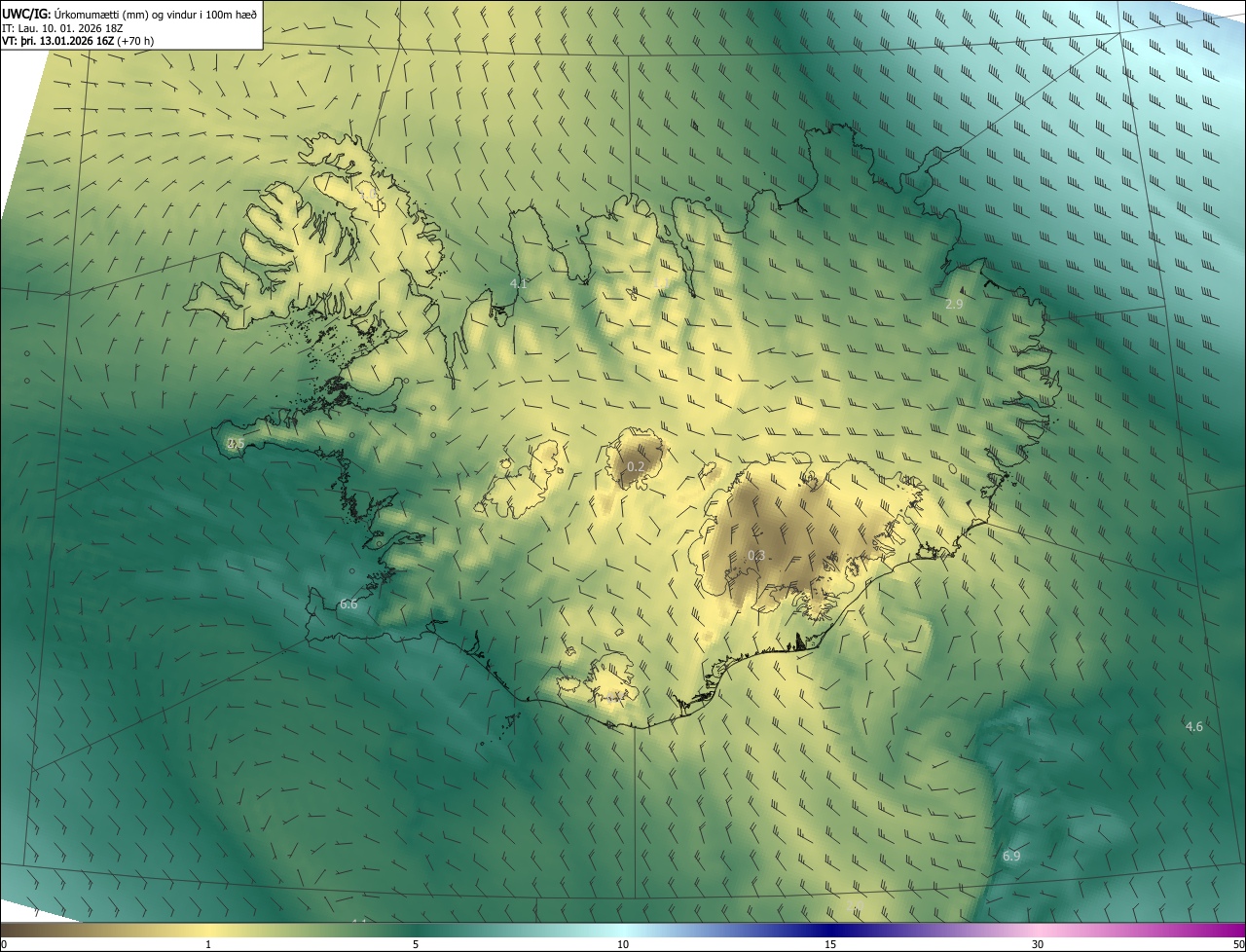
Task: Click the colorbar tick label 10
Action: tap(623, 944)
